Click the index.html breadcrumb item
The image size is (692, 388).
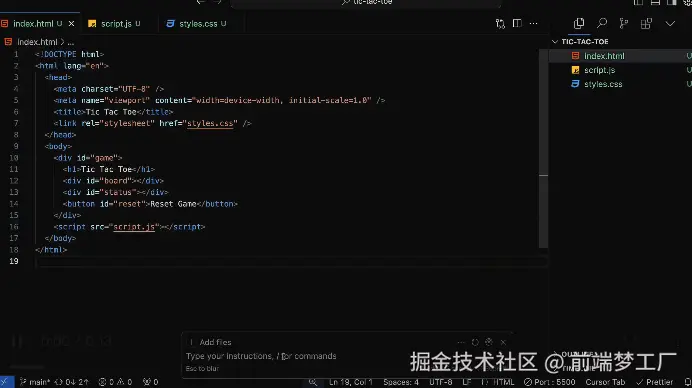pos(37,42)
